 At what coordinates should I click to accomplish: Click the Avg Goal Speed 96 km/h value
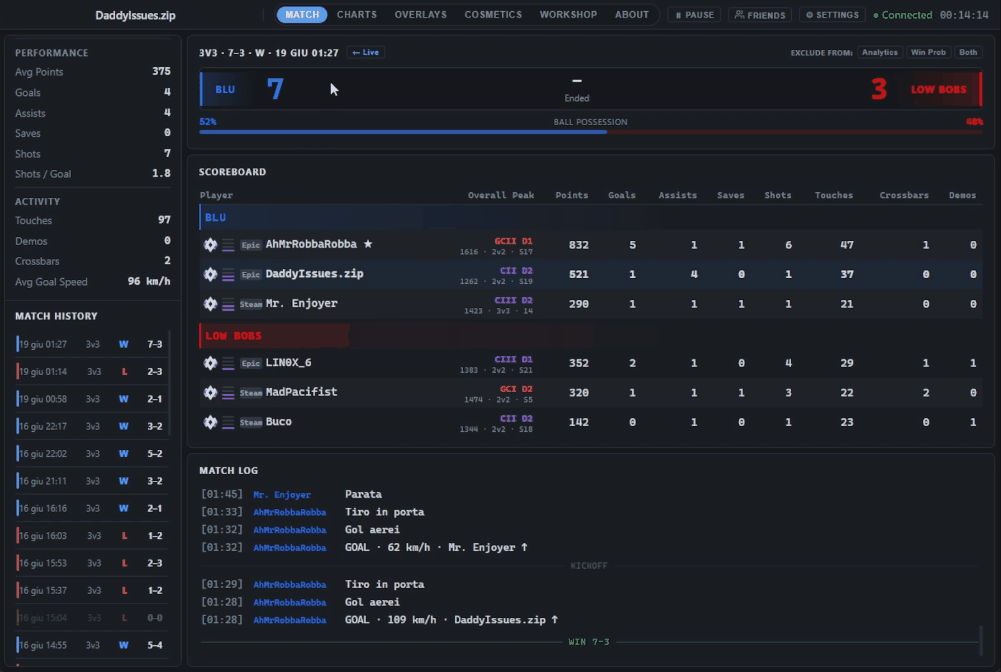click(149, 281)
